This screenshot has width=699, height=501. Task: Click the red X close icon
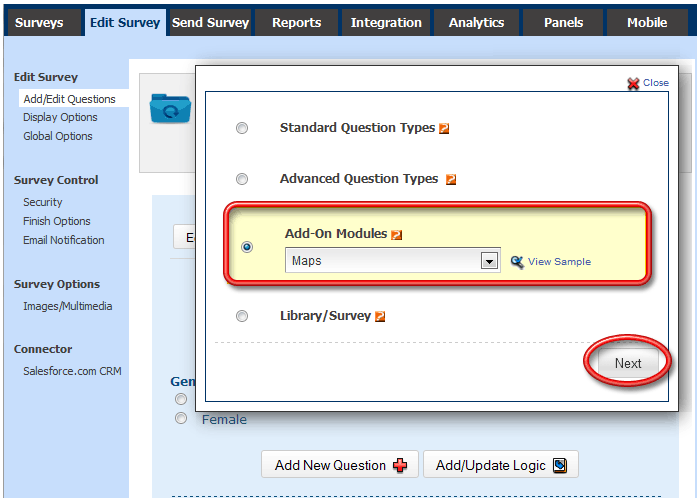633,84
